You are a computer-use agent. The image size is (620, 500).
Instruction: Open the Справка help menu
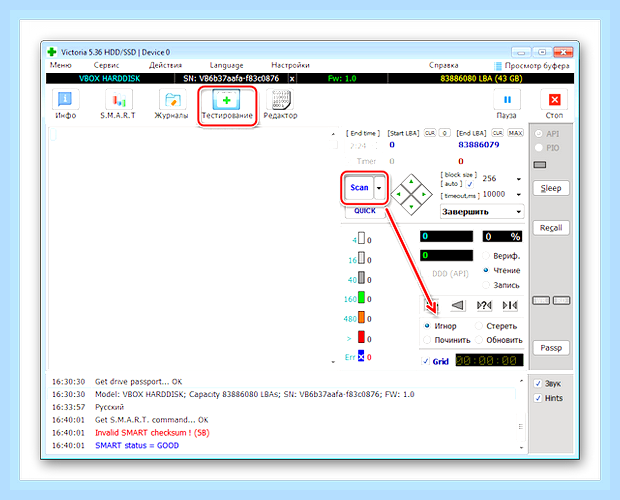[x=443, y=65]
